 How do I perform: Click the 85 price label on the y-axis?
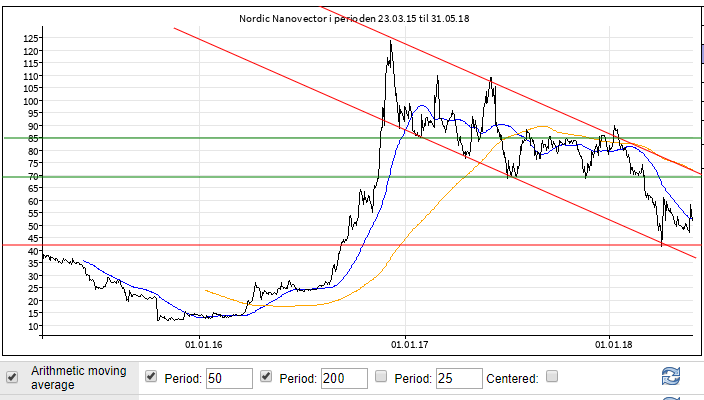pos(33,139)
